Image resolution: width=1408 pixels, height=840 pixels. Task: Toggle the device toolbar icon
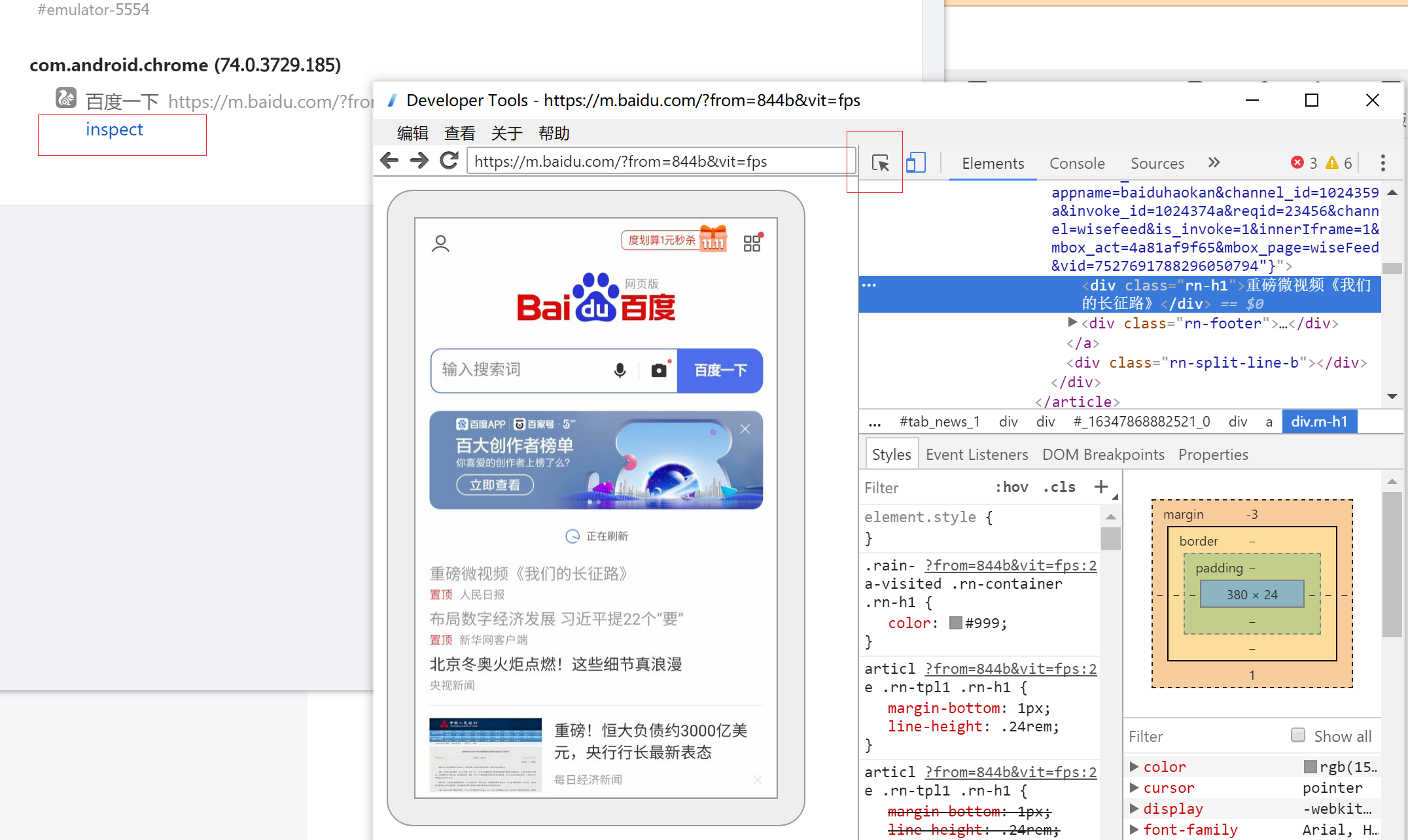point(915,163)
